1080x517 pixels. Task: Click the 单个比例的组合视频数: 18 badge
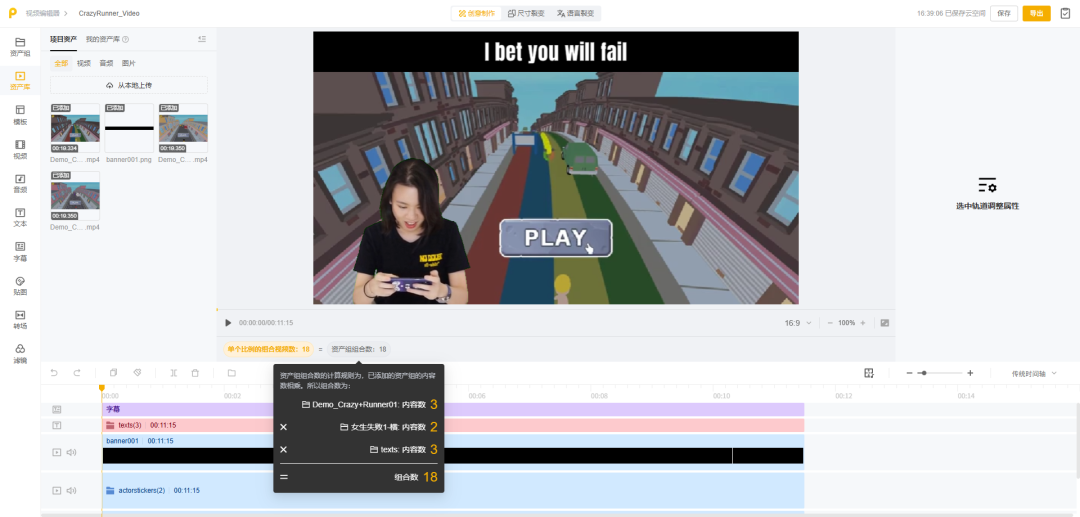pos(268,349)
